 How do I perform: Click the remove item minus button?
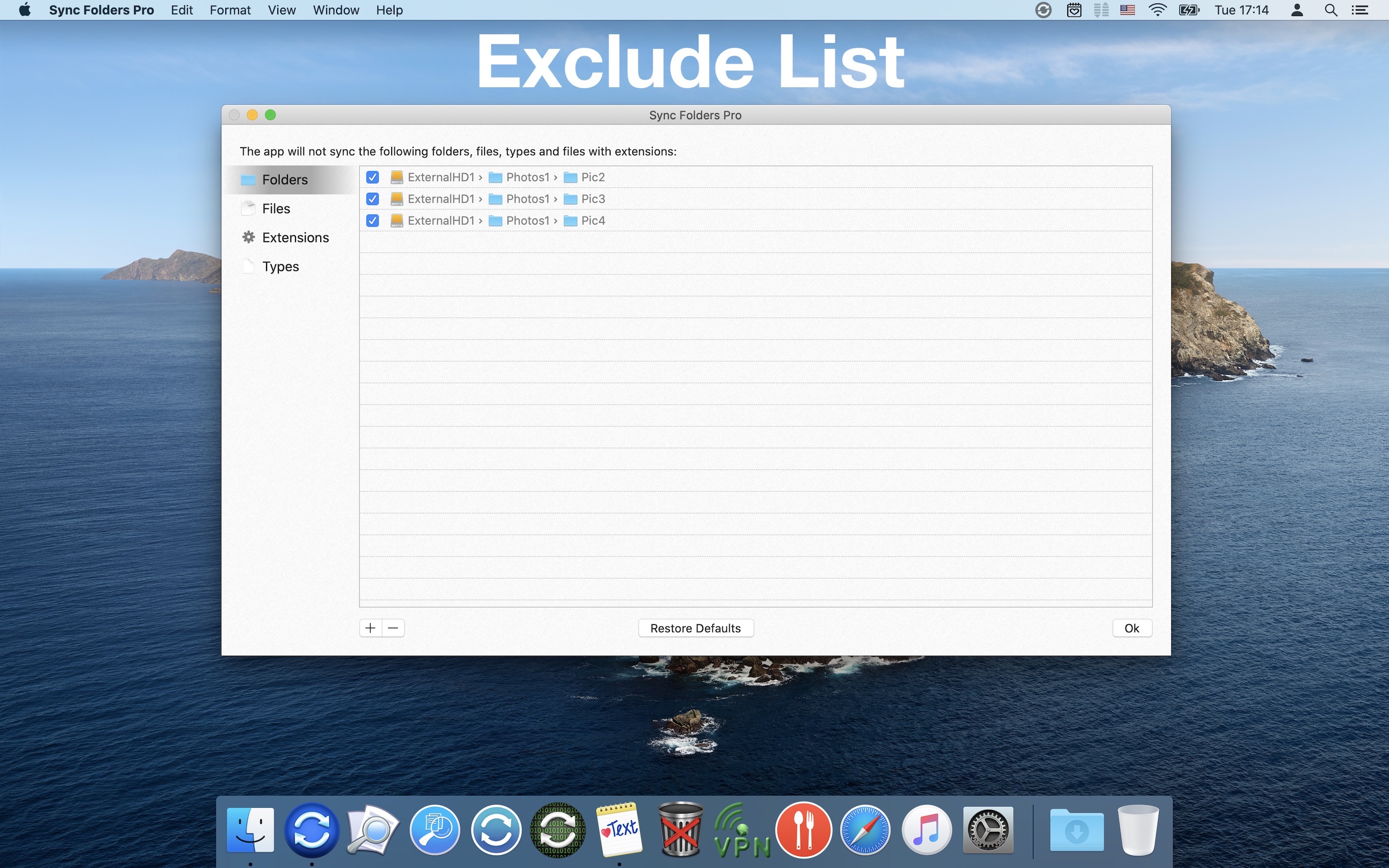pyautogui.click(x=393, y=628)
